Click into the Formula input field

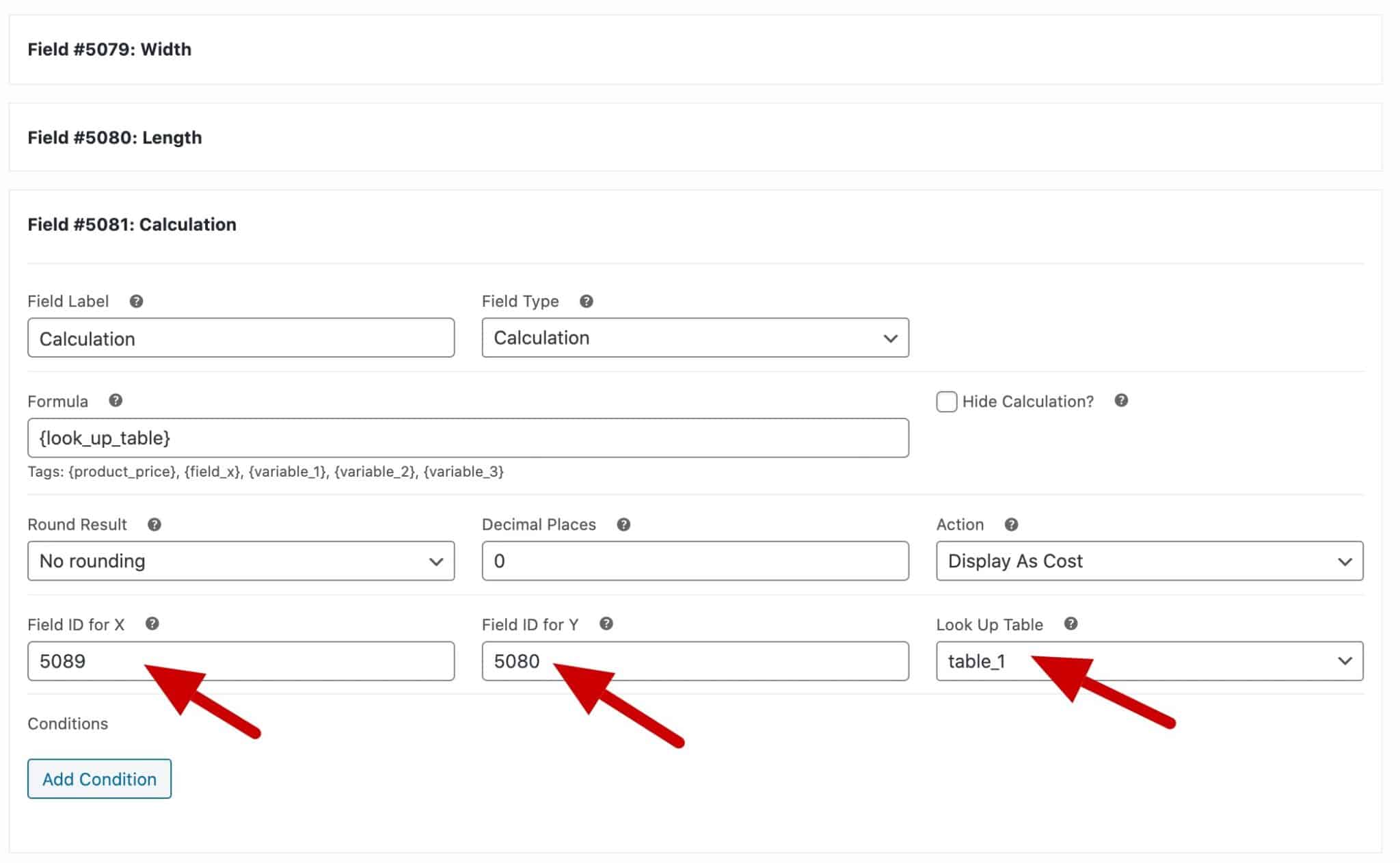point(468,438)
